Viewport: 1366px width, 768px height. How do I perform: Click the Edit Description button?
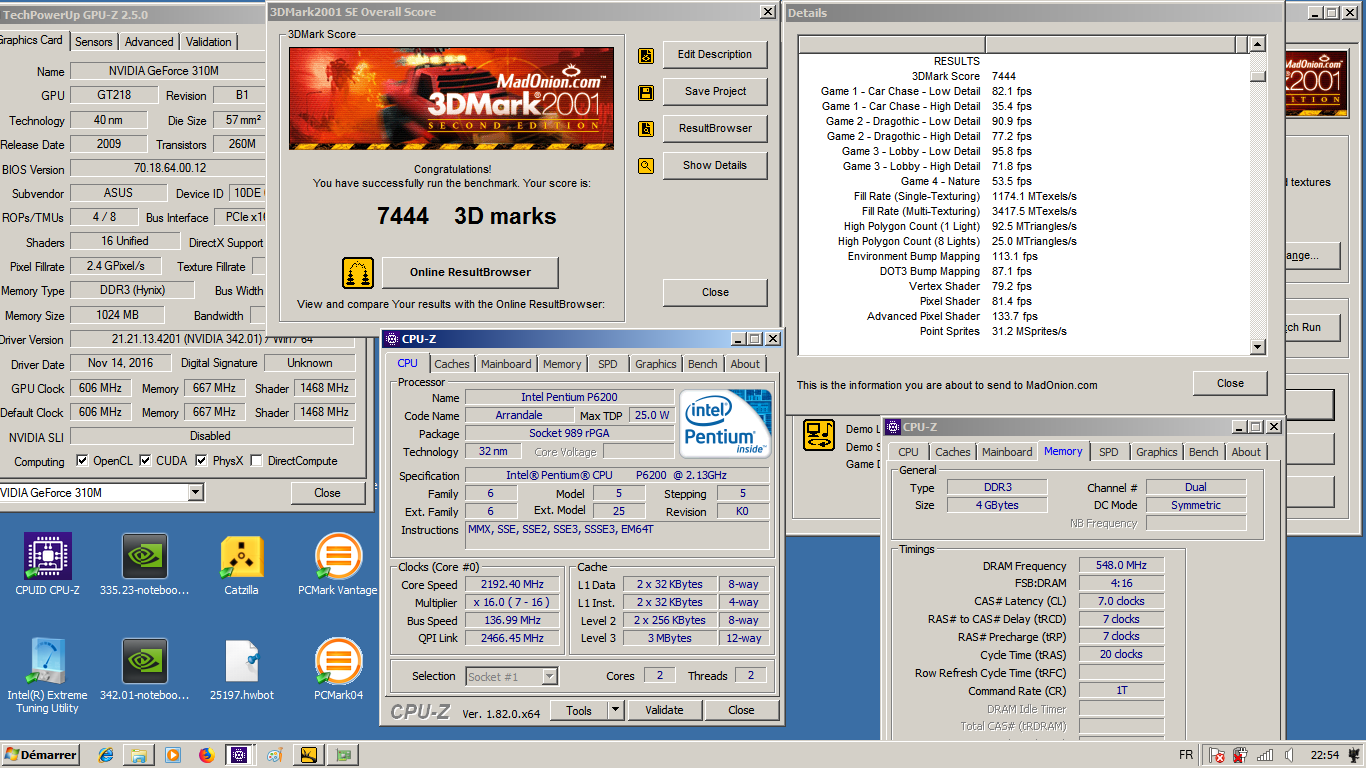[x=715, y=55]
